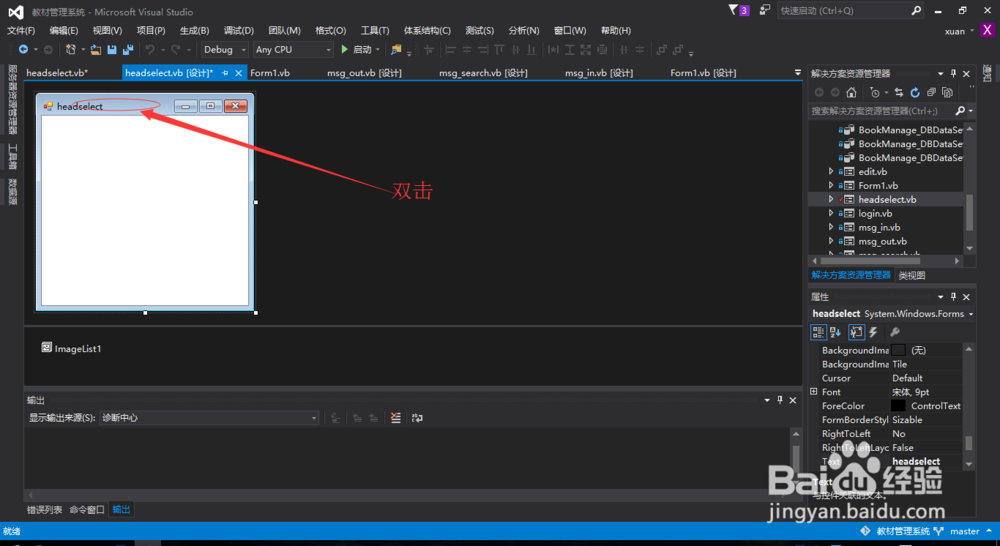This screenshot has width=1000, height=546.
Task: Click the master branch in status bar
Action: pyautogui.click(x=964, y=531)
